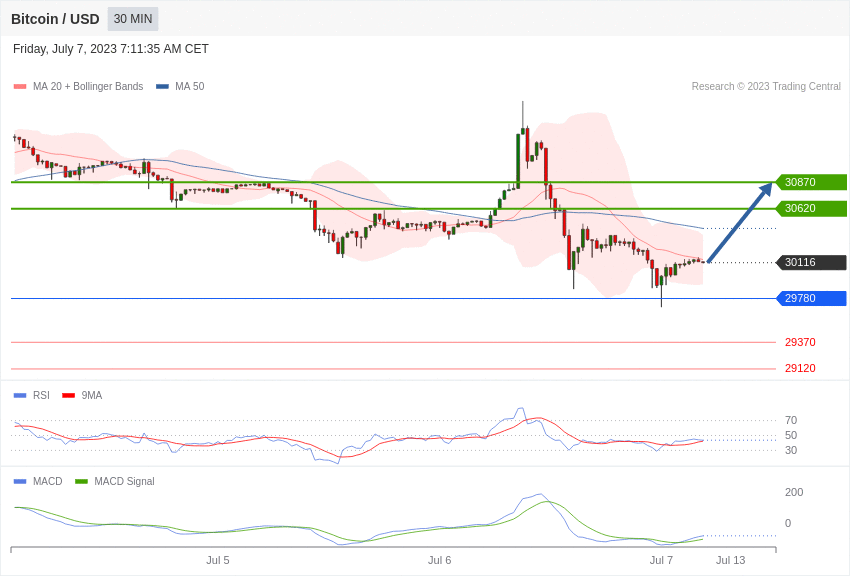Click the 29780 blue pivot price tag

pyautogui.click(x=811, y=298)
